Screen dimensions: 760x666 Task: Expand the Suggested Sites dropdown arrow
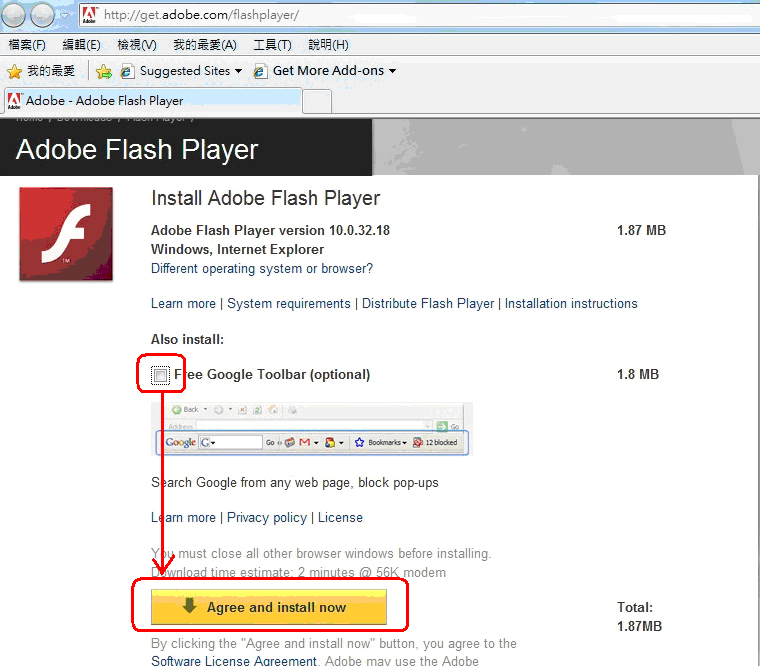point(238,71)
